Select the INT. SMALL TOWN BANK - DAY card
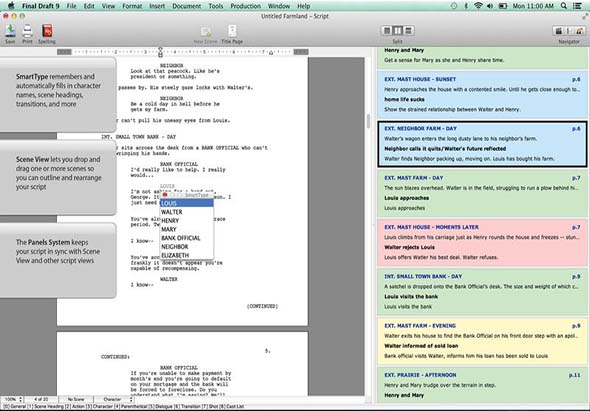Image resolution: width=590 pixels, height=411 pixels. [482, 292]
